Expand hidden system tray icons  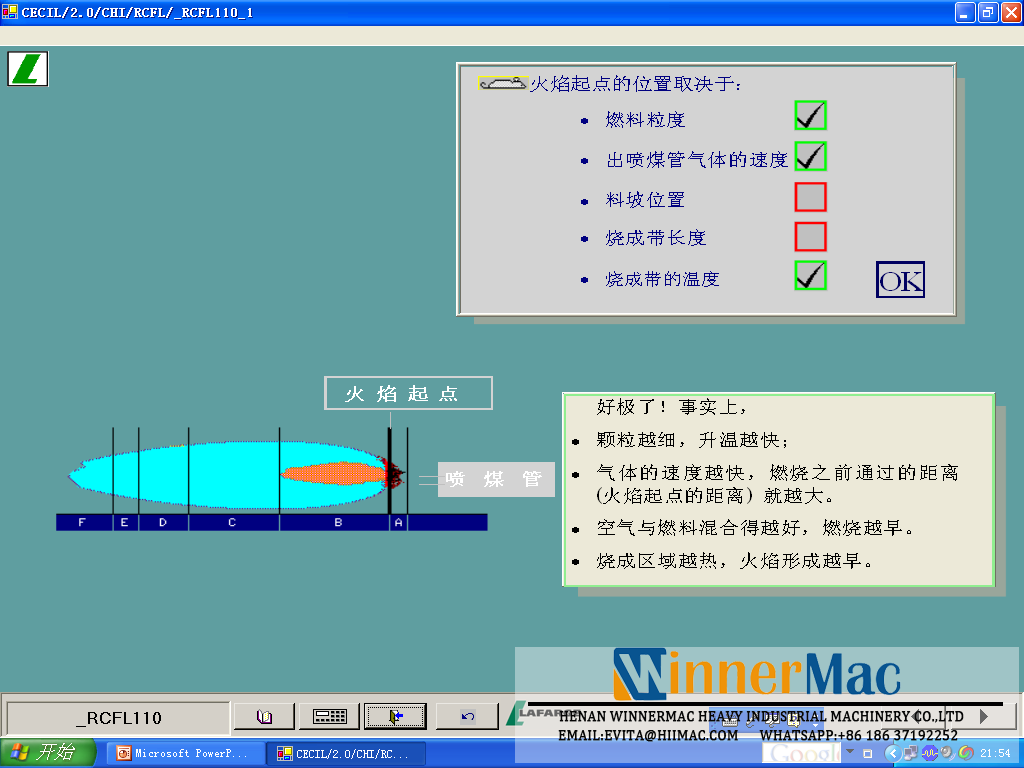click(x=891, y=754)
